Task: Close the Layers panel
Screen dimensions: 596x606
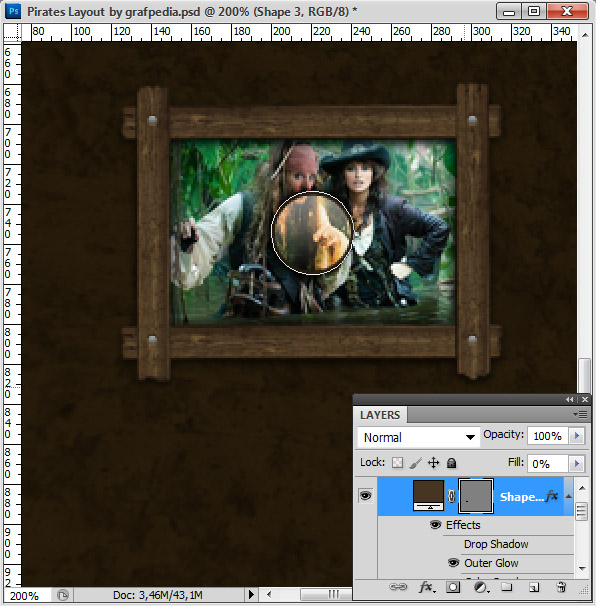Action: [x=585, y=400]
